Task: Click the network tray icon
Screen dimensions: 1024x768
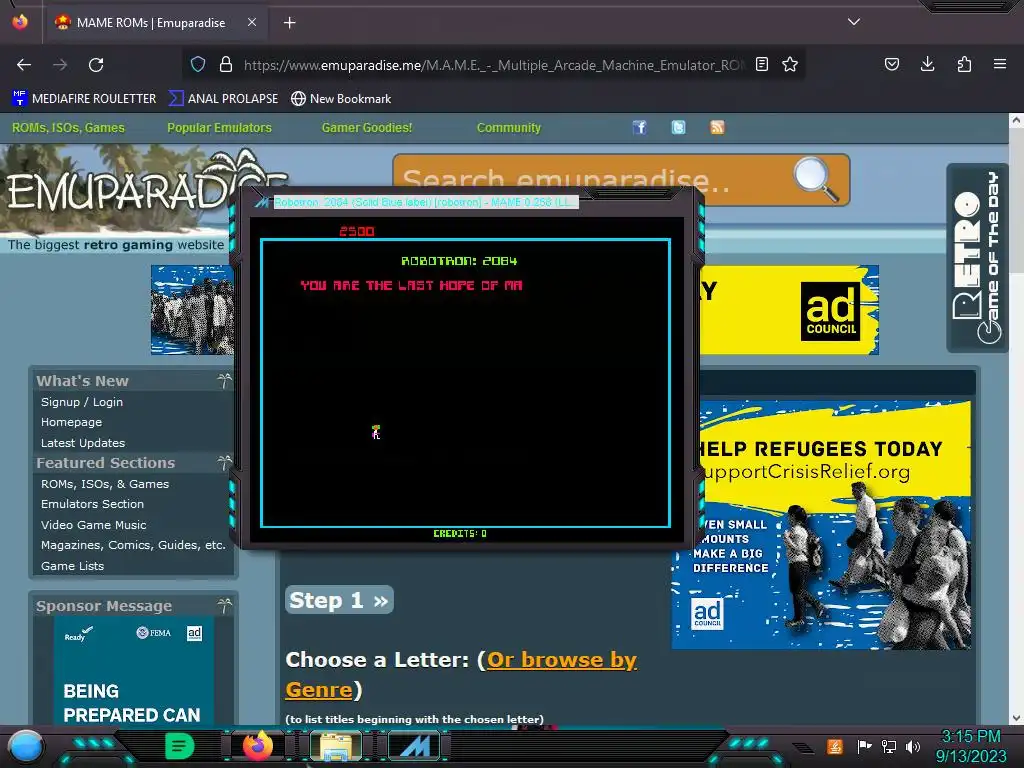Action: tap(889, 746)
